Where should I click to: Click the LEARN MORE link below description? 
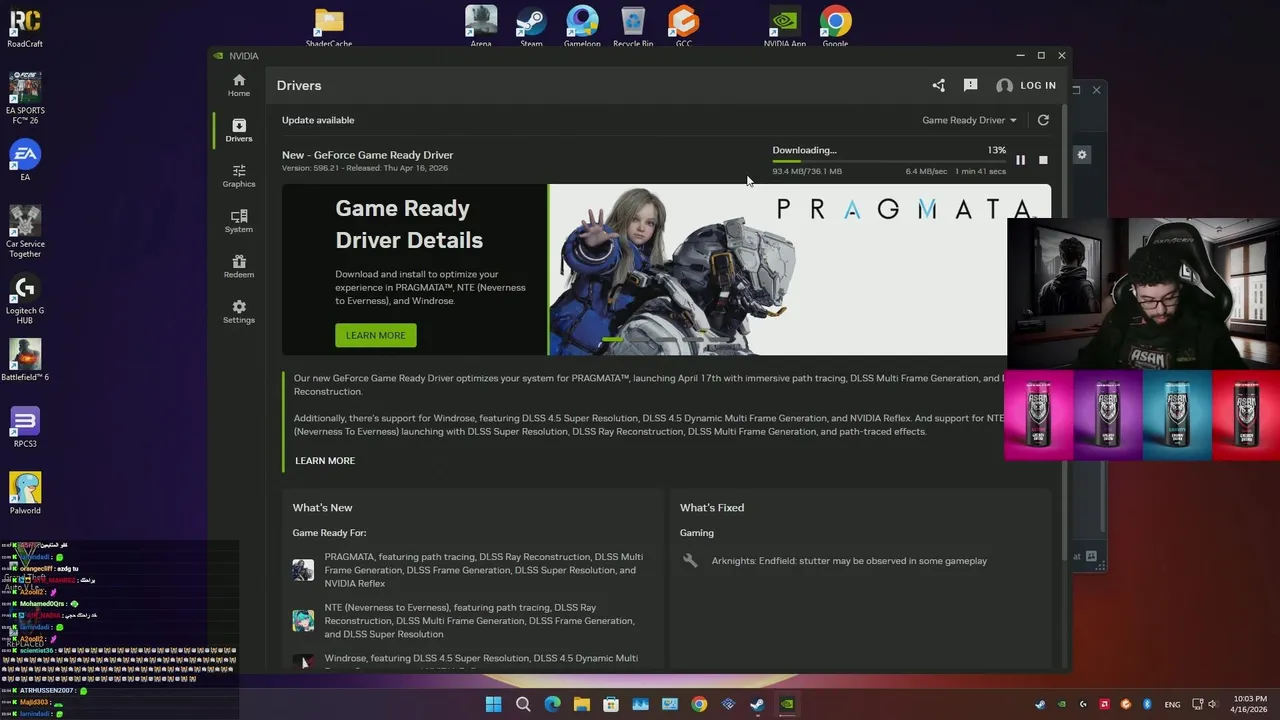(x=325, y=461)
